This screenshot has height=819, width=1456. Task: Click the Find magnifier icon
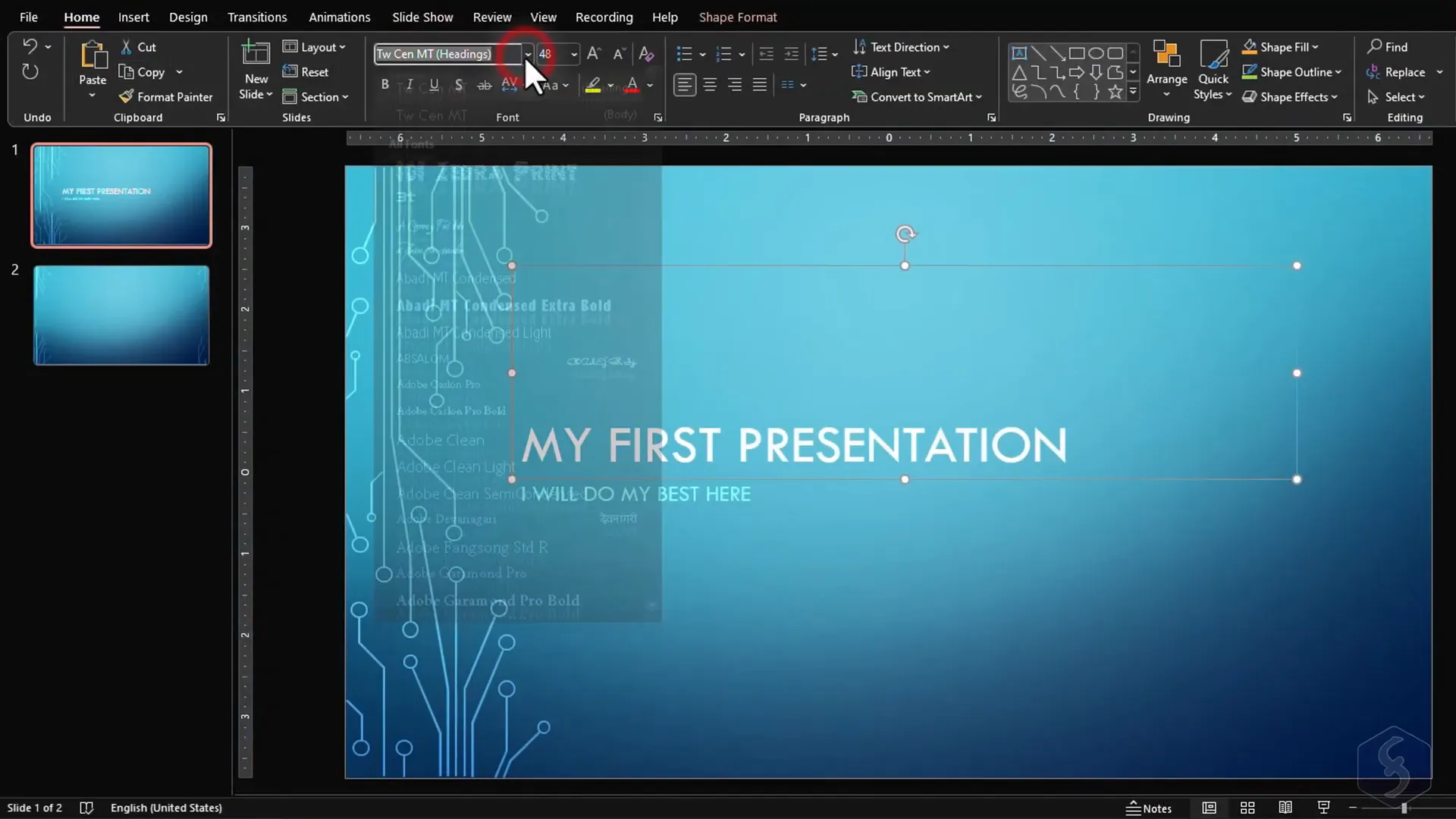(x=1374, y=46)
